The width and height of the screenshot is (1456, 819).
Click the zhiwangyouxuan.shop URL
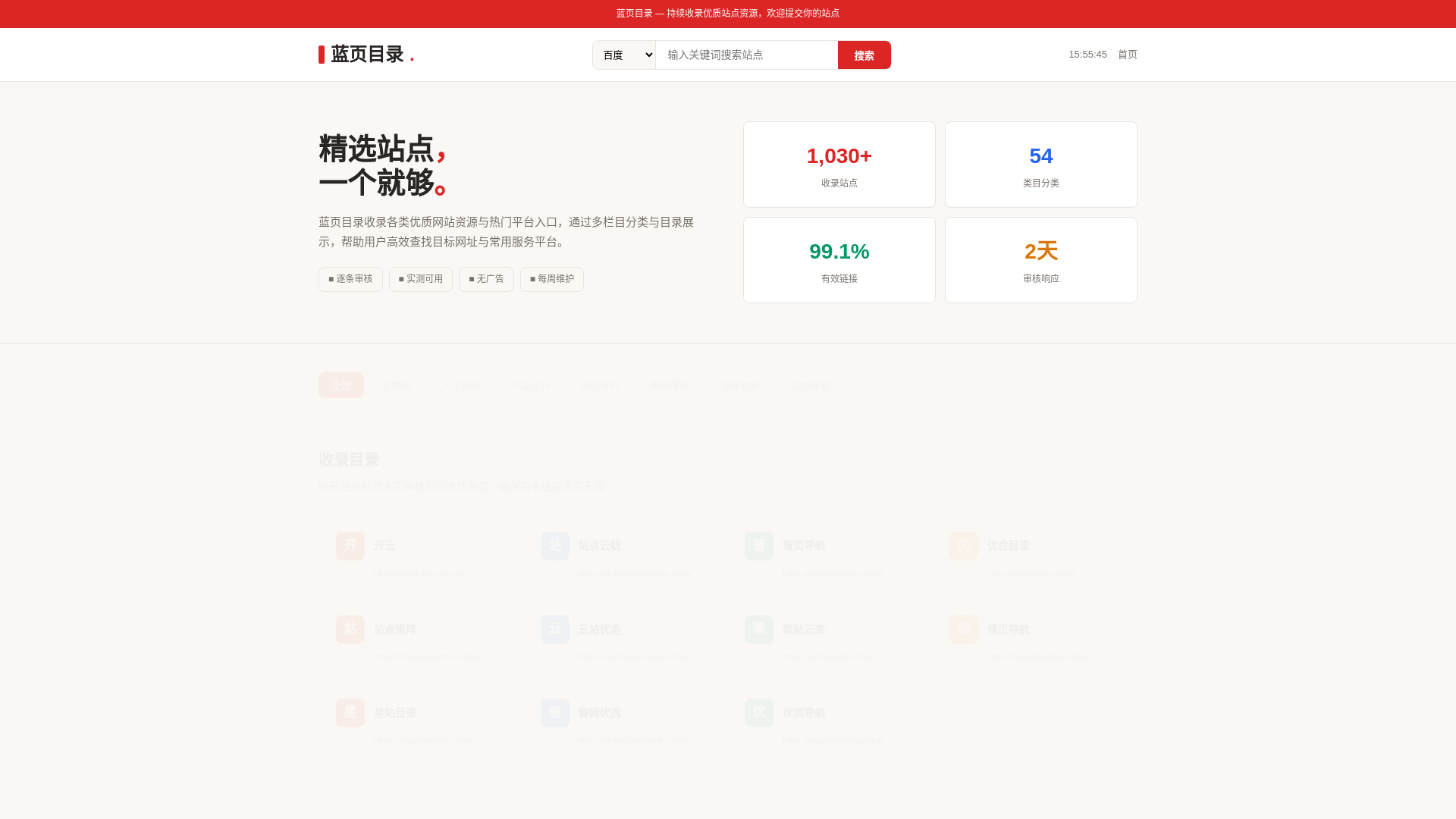[x=632, y=740]
